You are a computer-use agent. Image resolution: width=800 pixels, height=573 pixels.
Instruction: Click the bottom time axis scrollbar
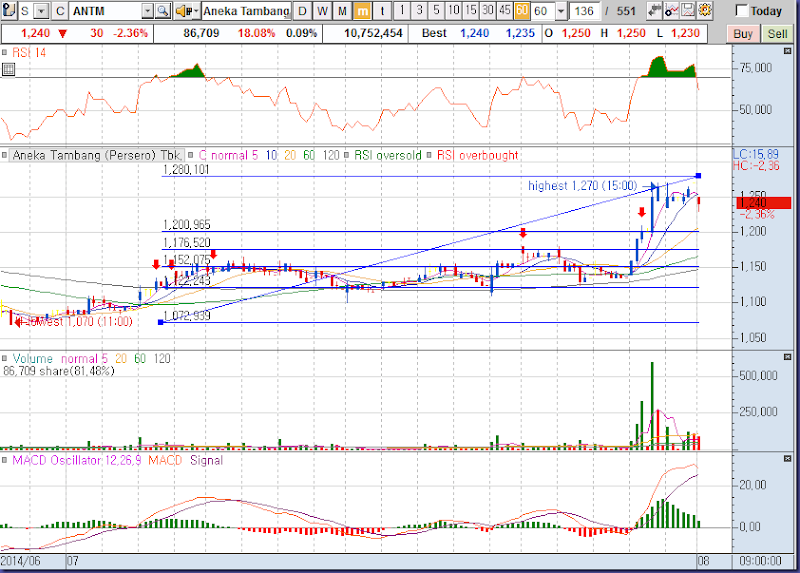click(366, 562)
